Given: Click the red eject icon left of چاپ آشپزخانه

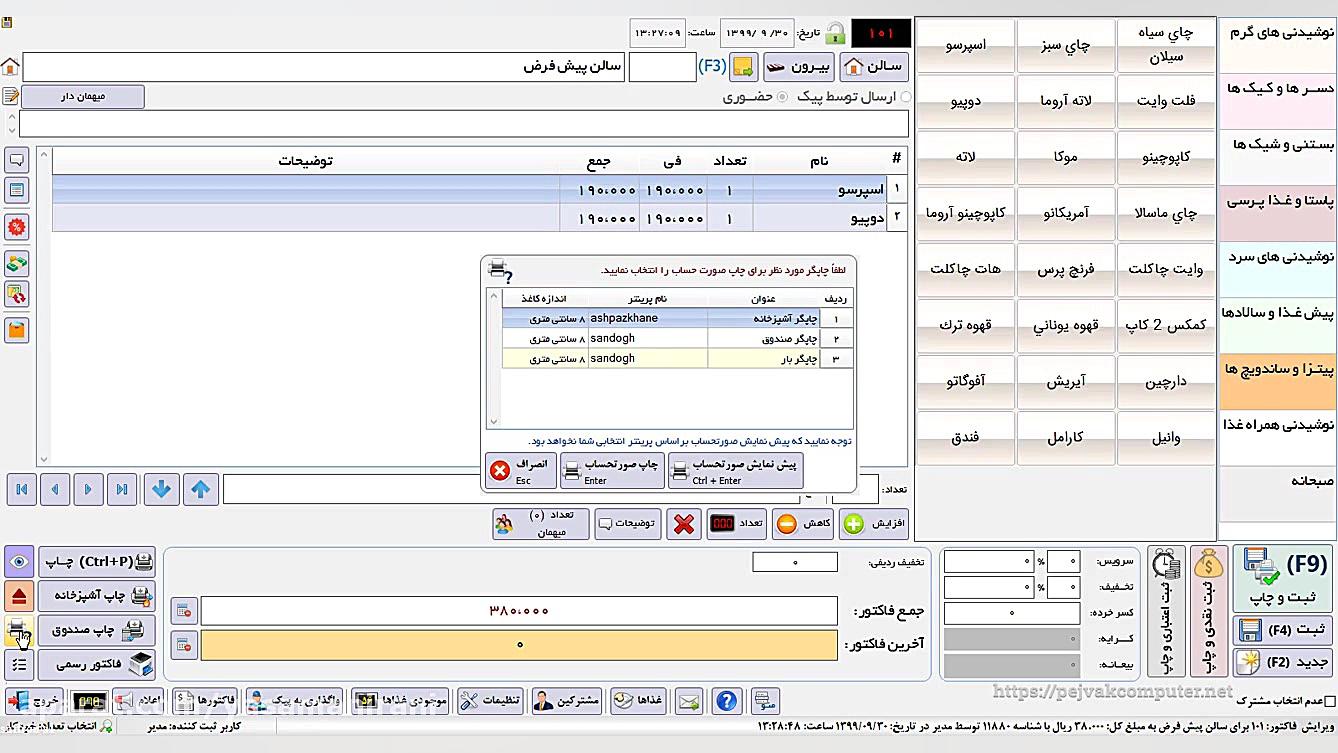Looking at the screenshot, I should click(19, 596).
